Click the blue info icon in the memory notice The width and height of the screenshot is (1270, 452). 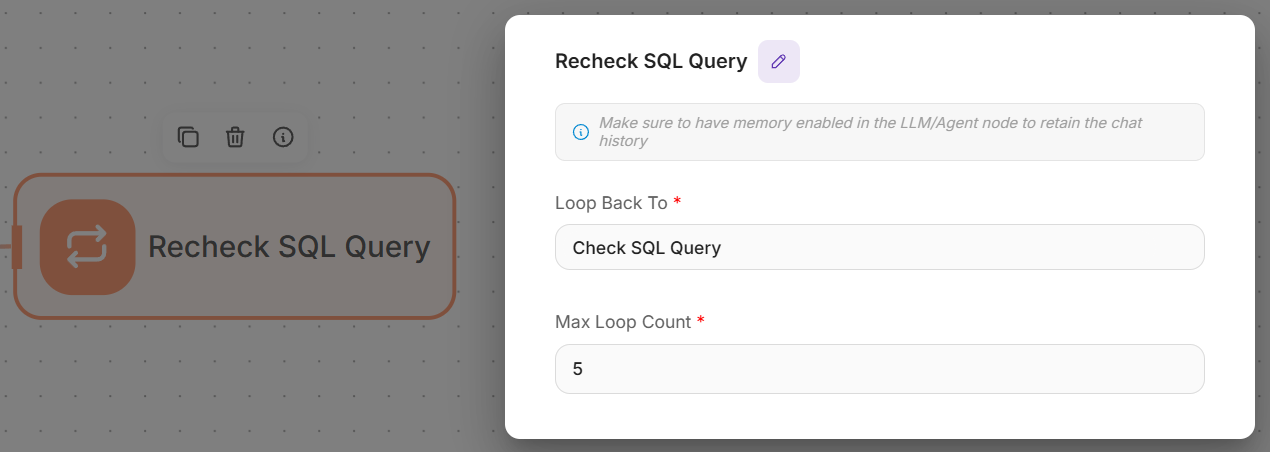[x=581, y=132]
